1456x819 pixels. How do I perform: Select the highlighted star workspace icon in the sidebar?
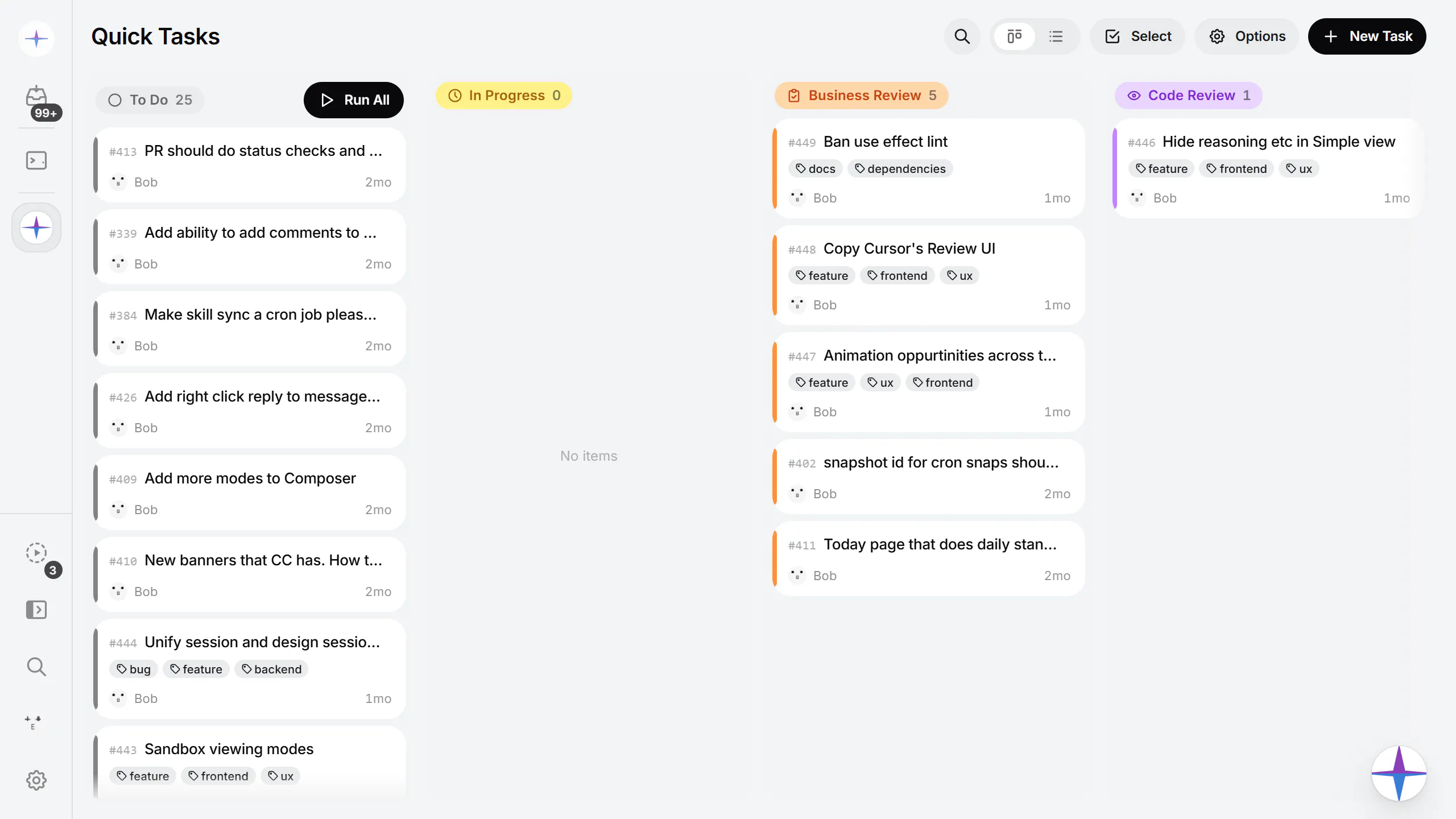[36, 227]
